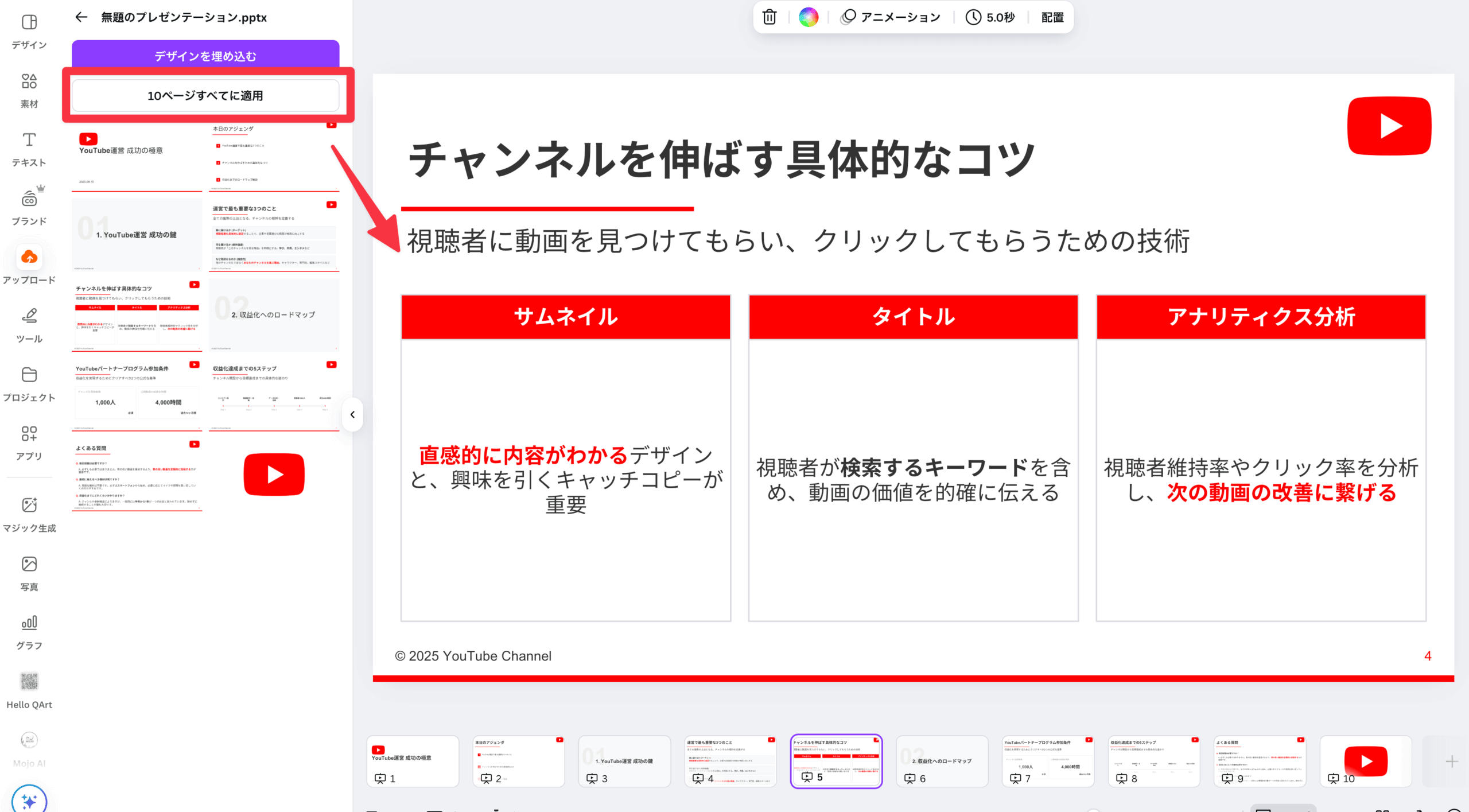Open the 素材 (Elements) panel

click(29, 91)
